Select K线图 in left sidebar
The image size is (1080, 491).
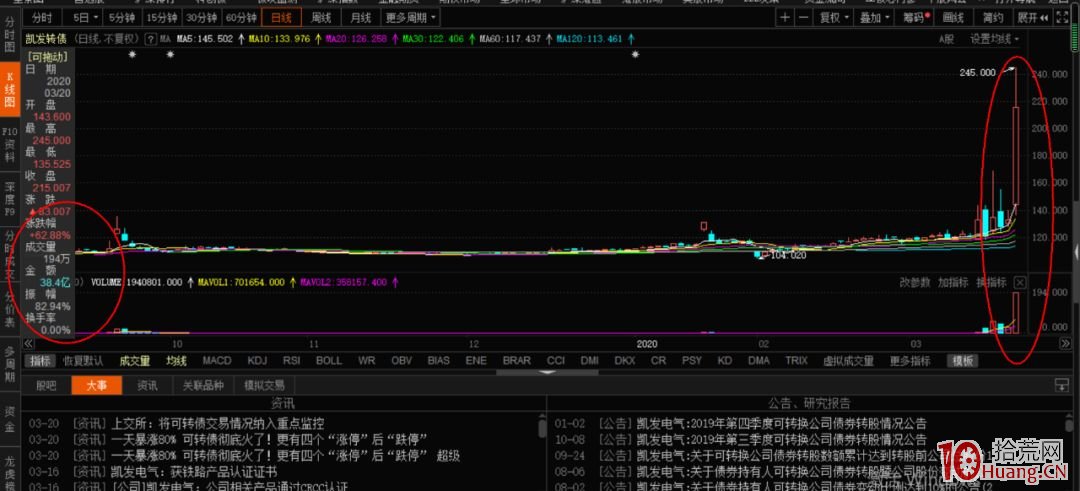9,90
